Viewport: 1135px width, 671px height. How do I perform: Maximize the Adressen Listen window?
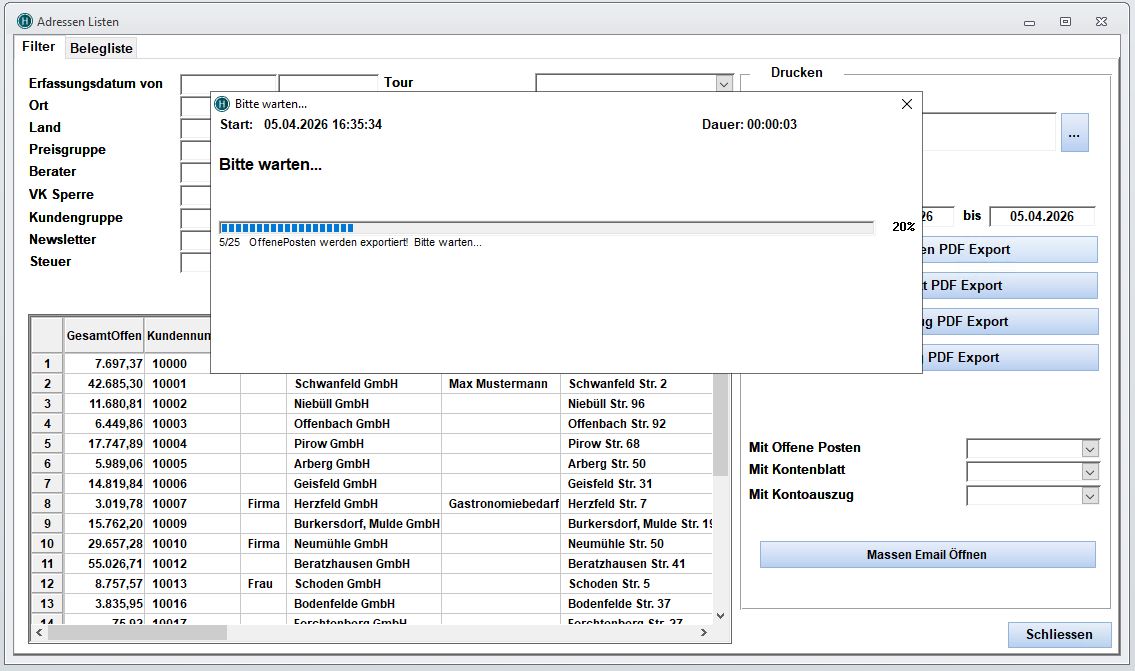(x=1065, y=21)
